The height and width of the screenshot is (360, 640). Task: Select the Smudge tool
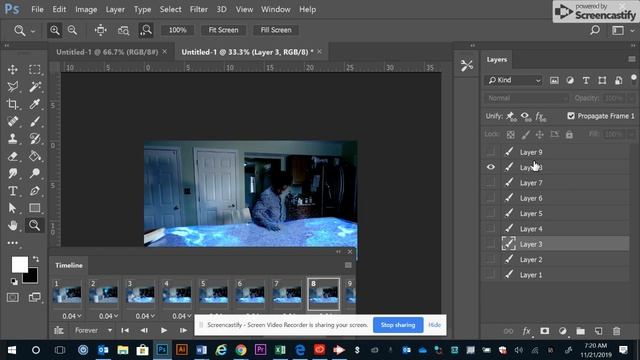[x=13, y=173]
